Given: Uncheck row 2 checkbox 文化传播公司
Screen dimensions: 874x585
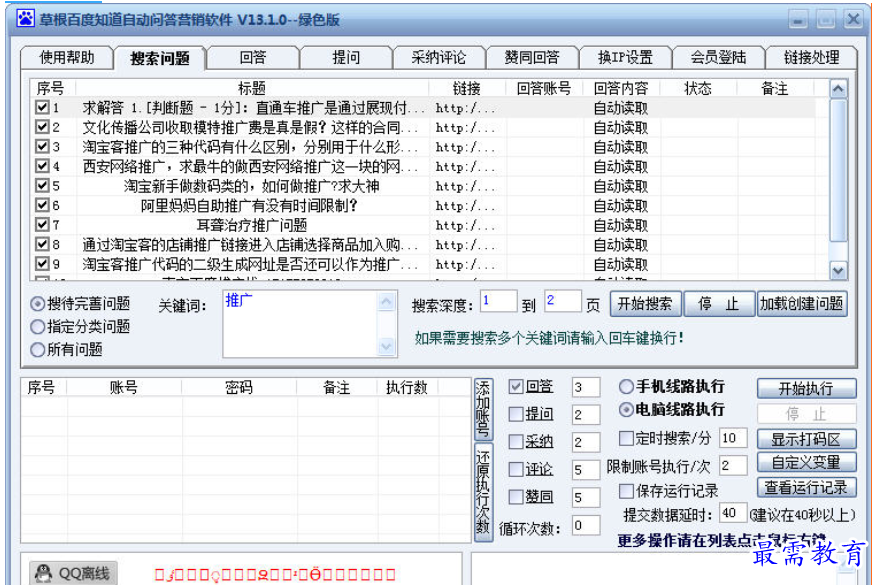Looking at the screenshot, I should click(42, 126).
